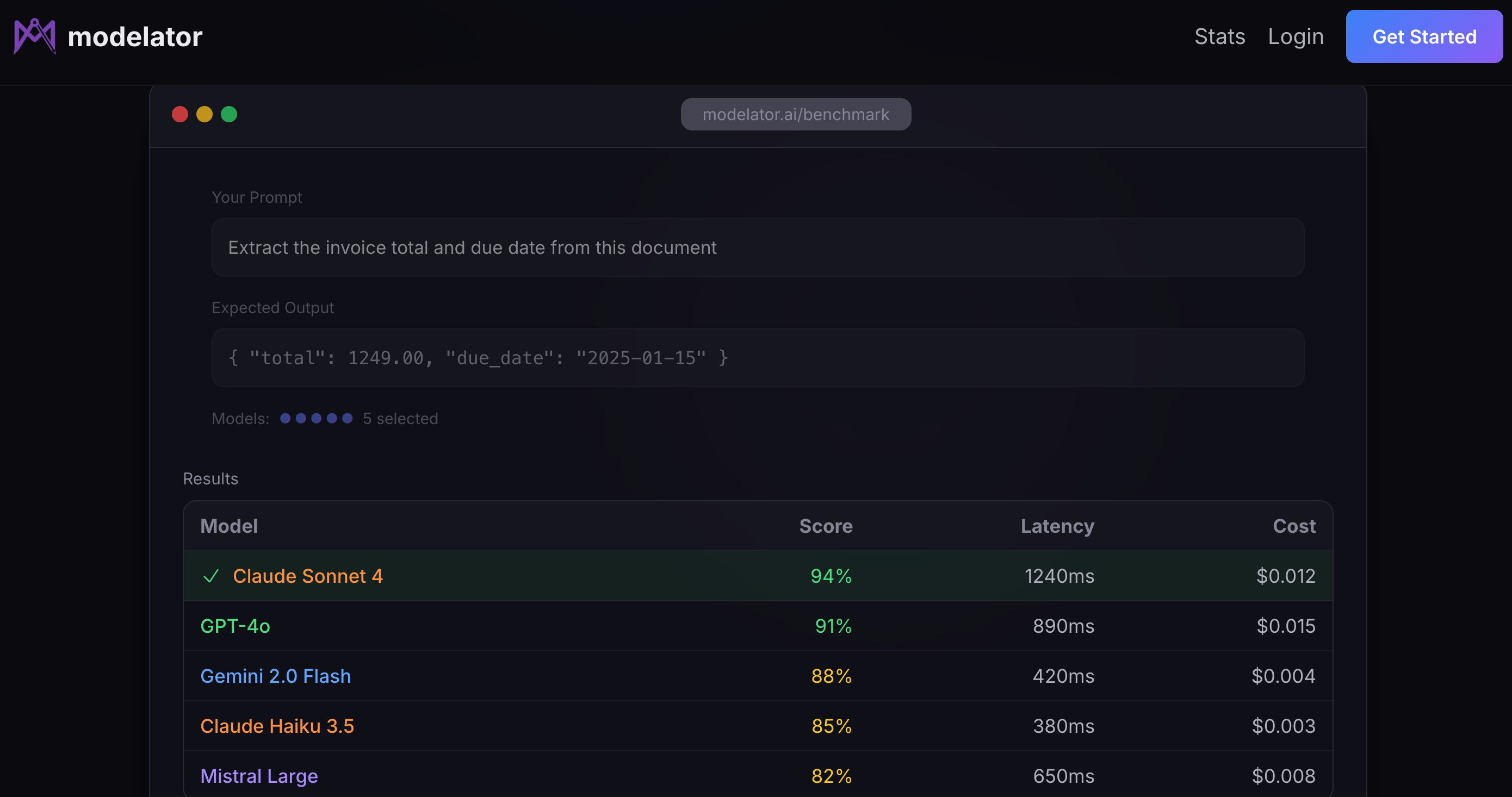Click the red window dot
The width and height of the screenshot is (1512, 797).
pyautogui.click(x=180, y=114)
